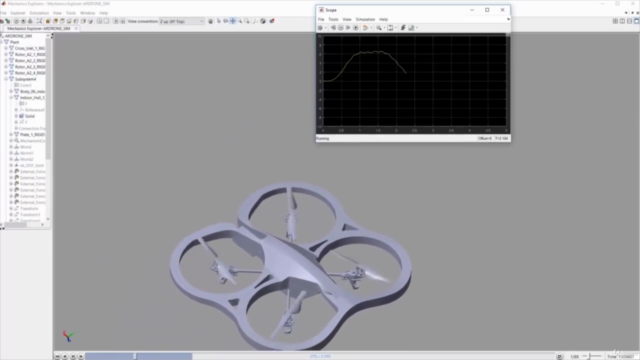640x360 pixels.
Task: Open the Help menu in Scope window
Action: tap(383, 19)
